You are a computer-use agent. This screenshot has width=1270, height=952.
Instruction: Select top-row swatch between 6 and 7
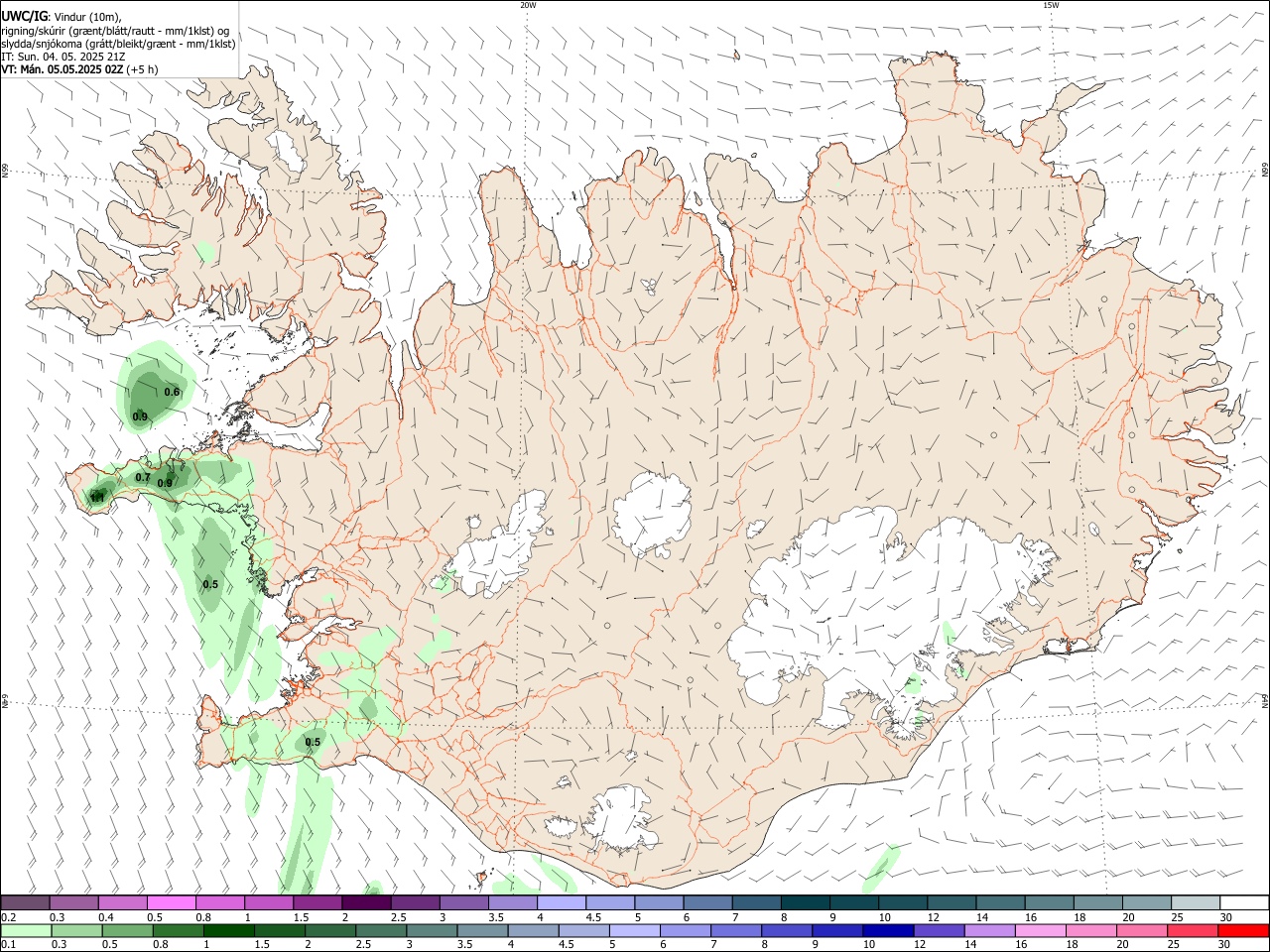(x=709, y=902)
